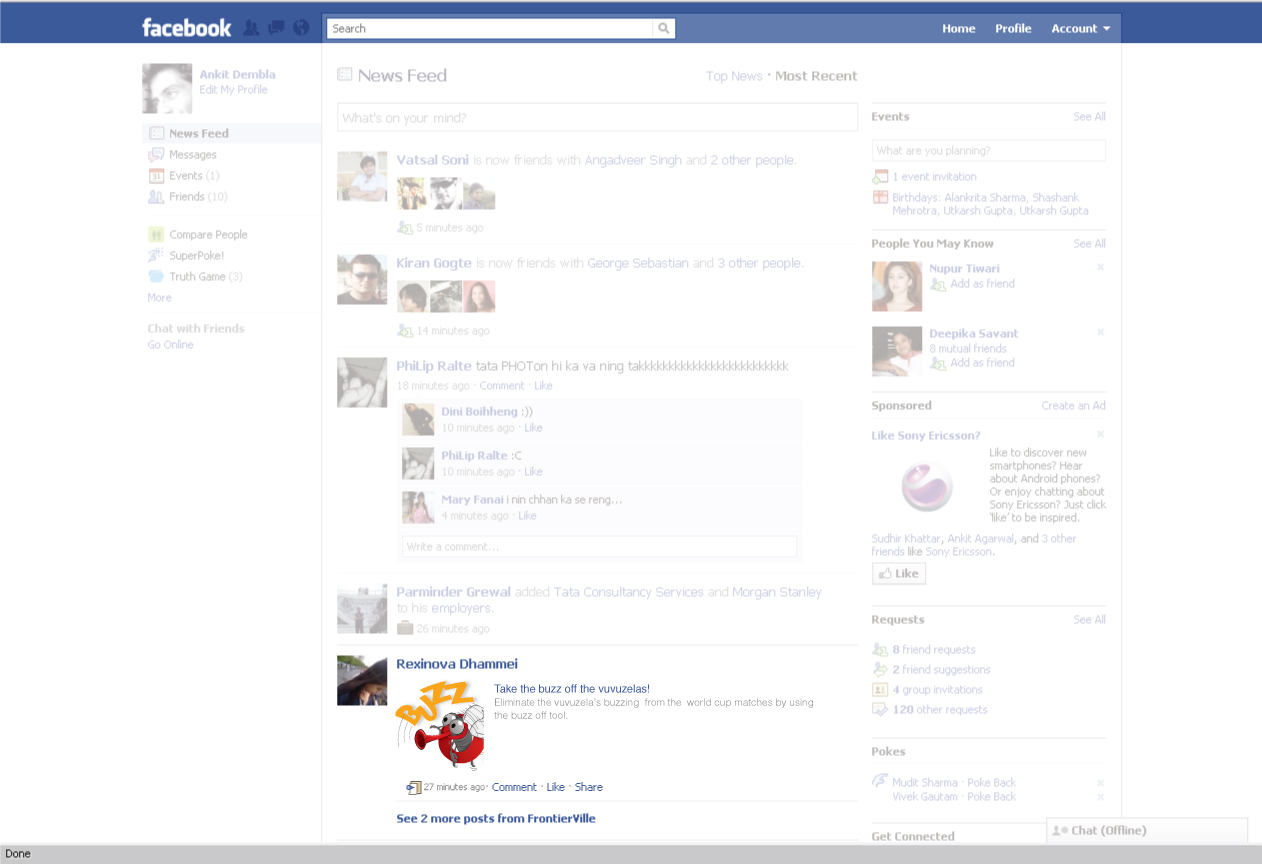Click Mary Fanai commenter name
Viewport: 1262px width, 864px height.
coord(472,499)
